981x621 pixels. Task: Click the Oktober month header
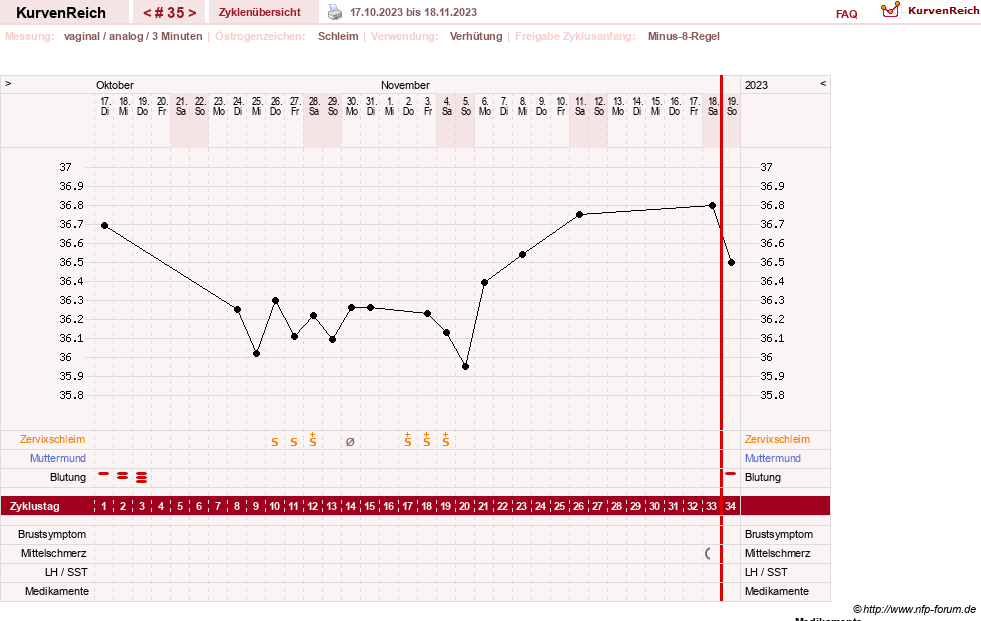(x=114, y=85)
